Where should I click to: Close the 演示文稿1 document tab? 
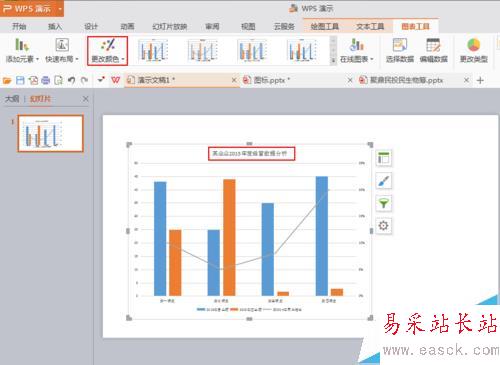click(234, 80)
